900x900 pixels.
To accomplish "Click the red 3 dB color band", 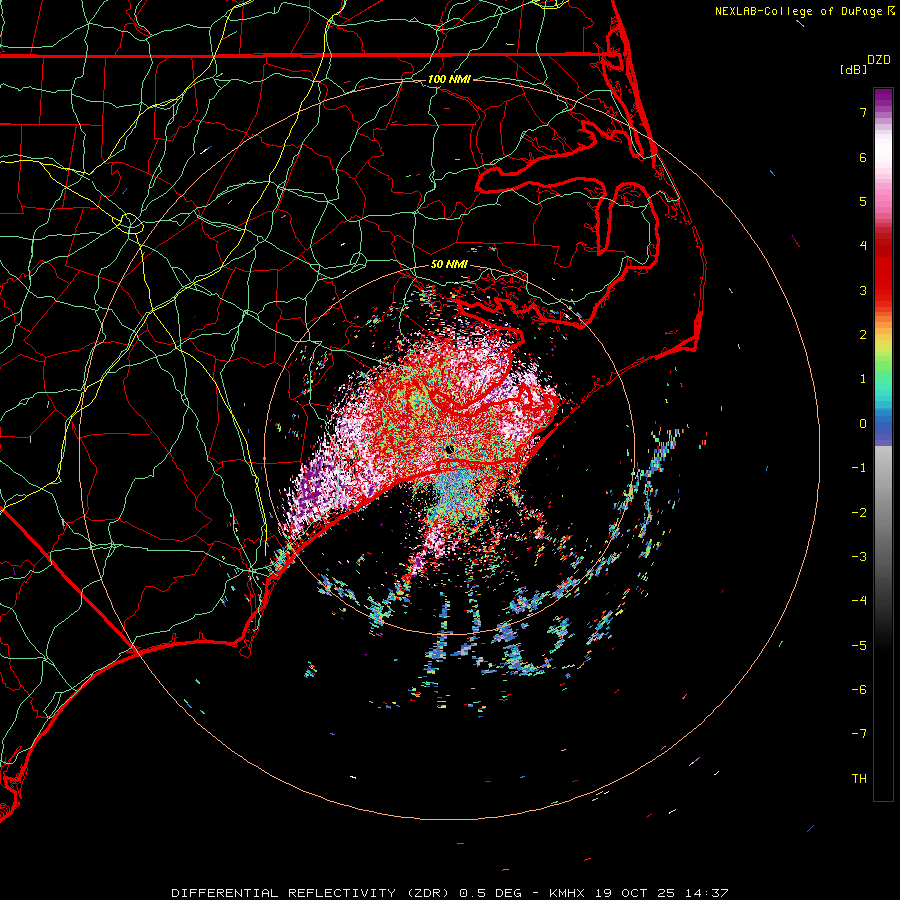I will pyautogui.click(x=883, y=284).
